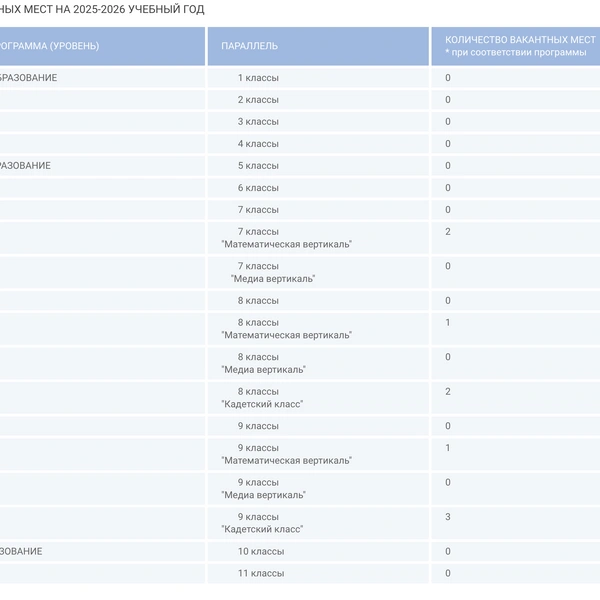
Task: Select the 6 классы cell
Action: pyautogui.click(x=318, y=188)
